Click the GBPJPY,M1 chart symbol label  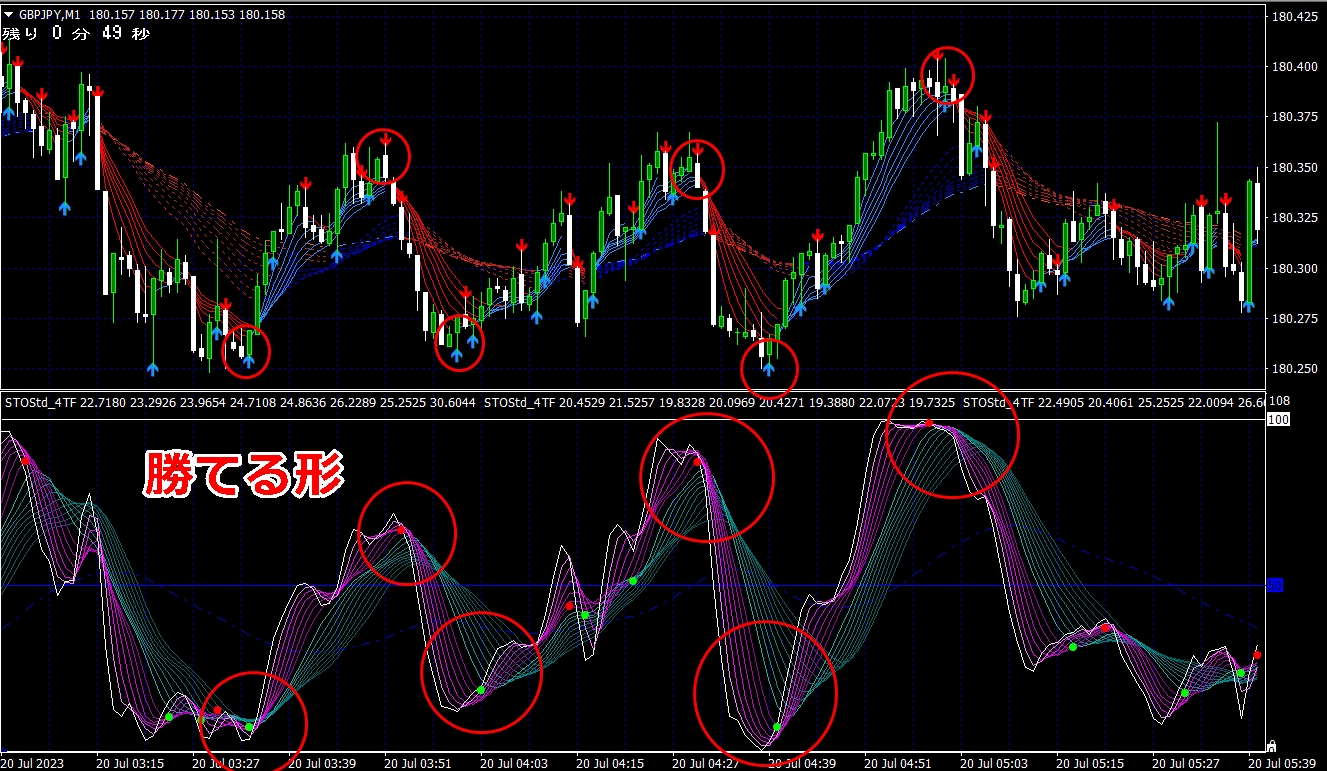tap(50, 15)
